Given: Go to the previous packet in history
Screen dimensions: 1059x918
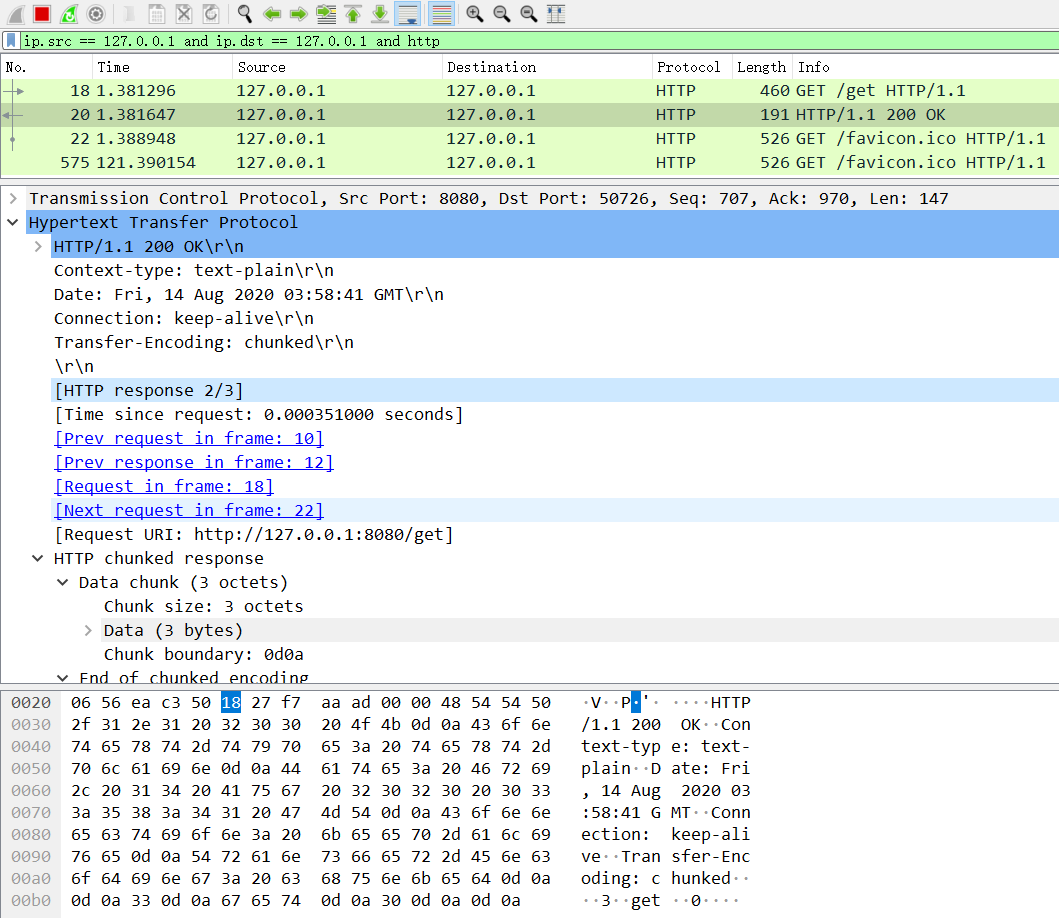Looking at the screenshot, I should coord(271,13).
